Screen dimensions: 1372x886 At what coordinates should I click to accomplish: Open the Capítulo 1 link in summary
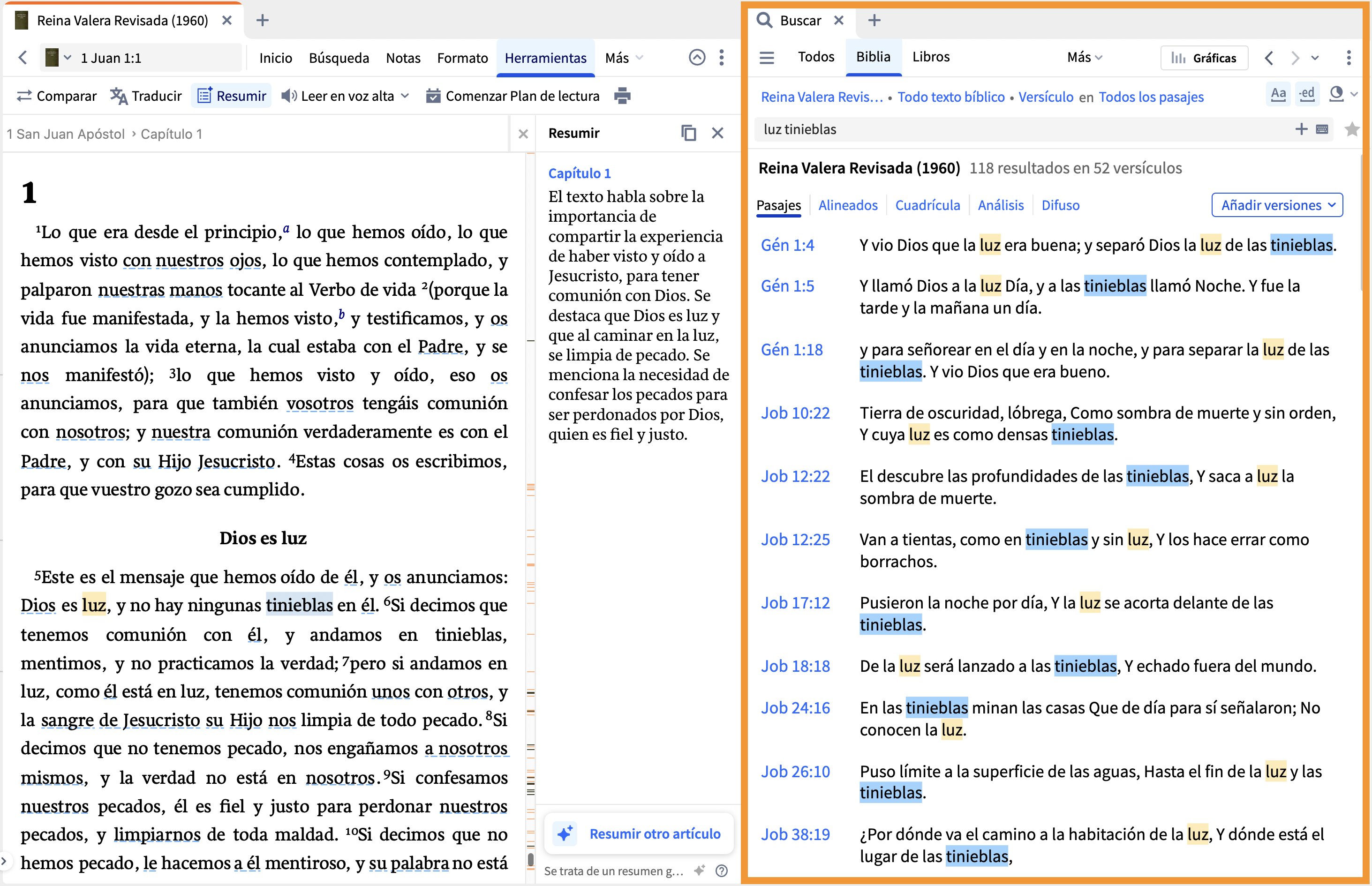[x=580, y=173]
